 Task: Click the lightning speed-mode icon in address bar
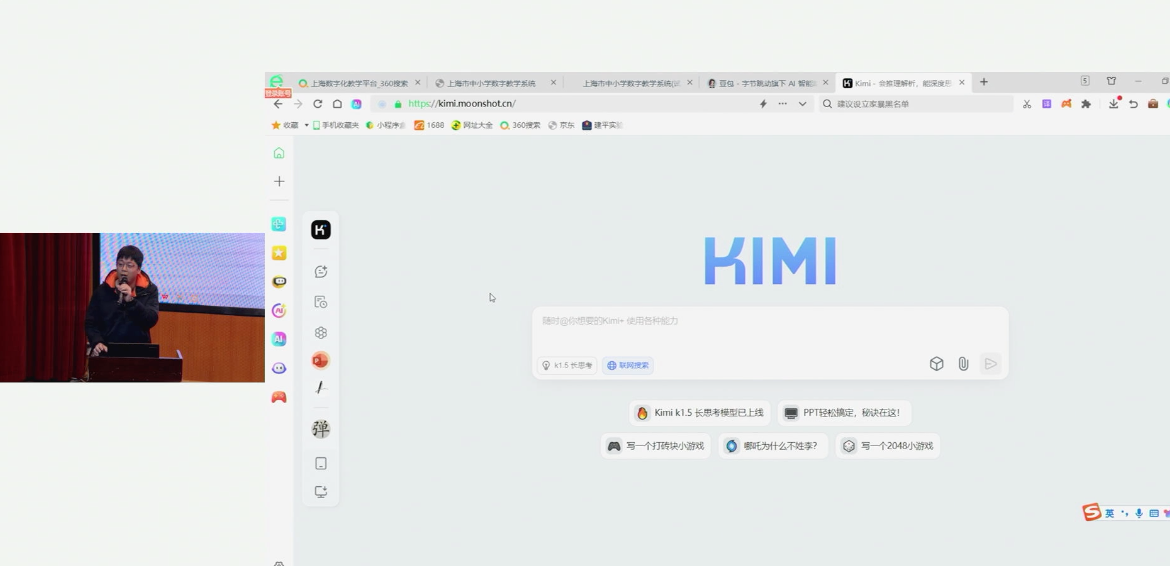point(763,104)
